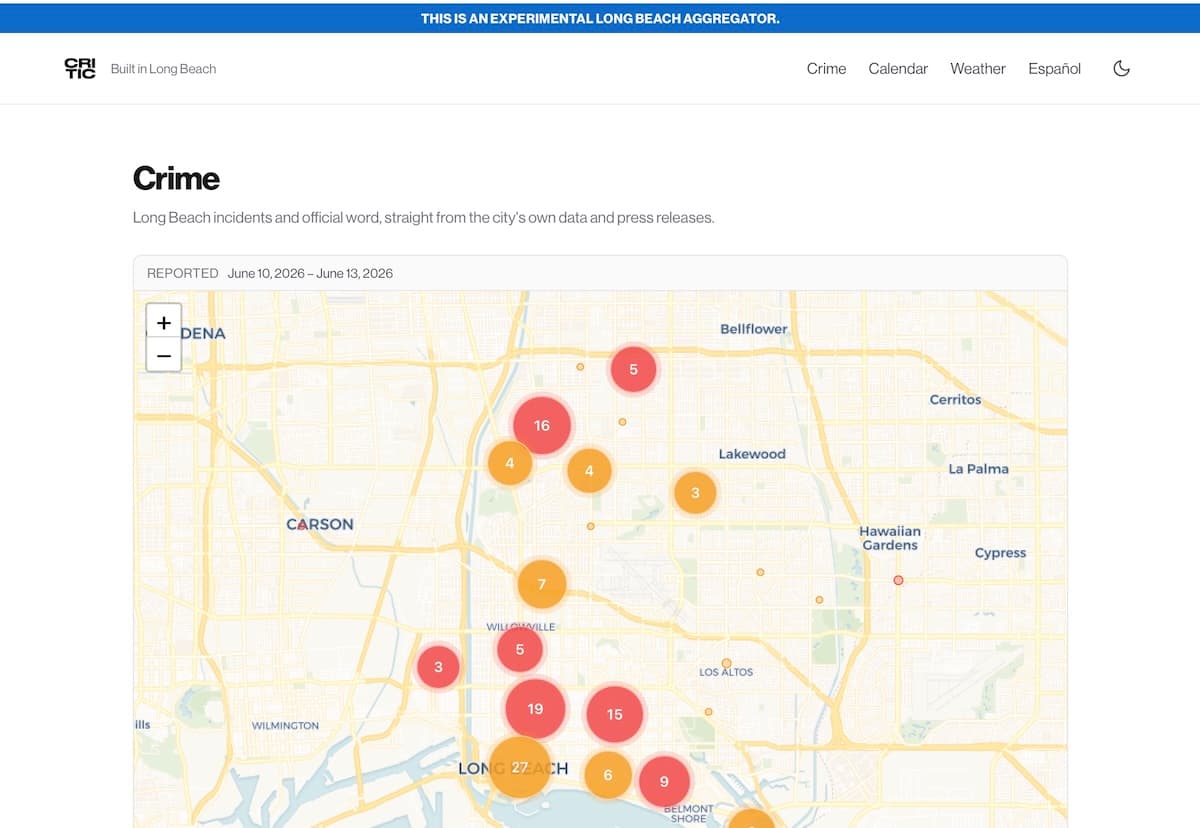The height and width of the screenshot is (828, 1200).
Task: Zoom in on the map
Action: click(x=164, y=321)
